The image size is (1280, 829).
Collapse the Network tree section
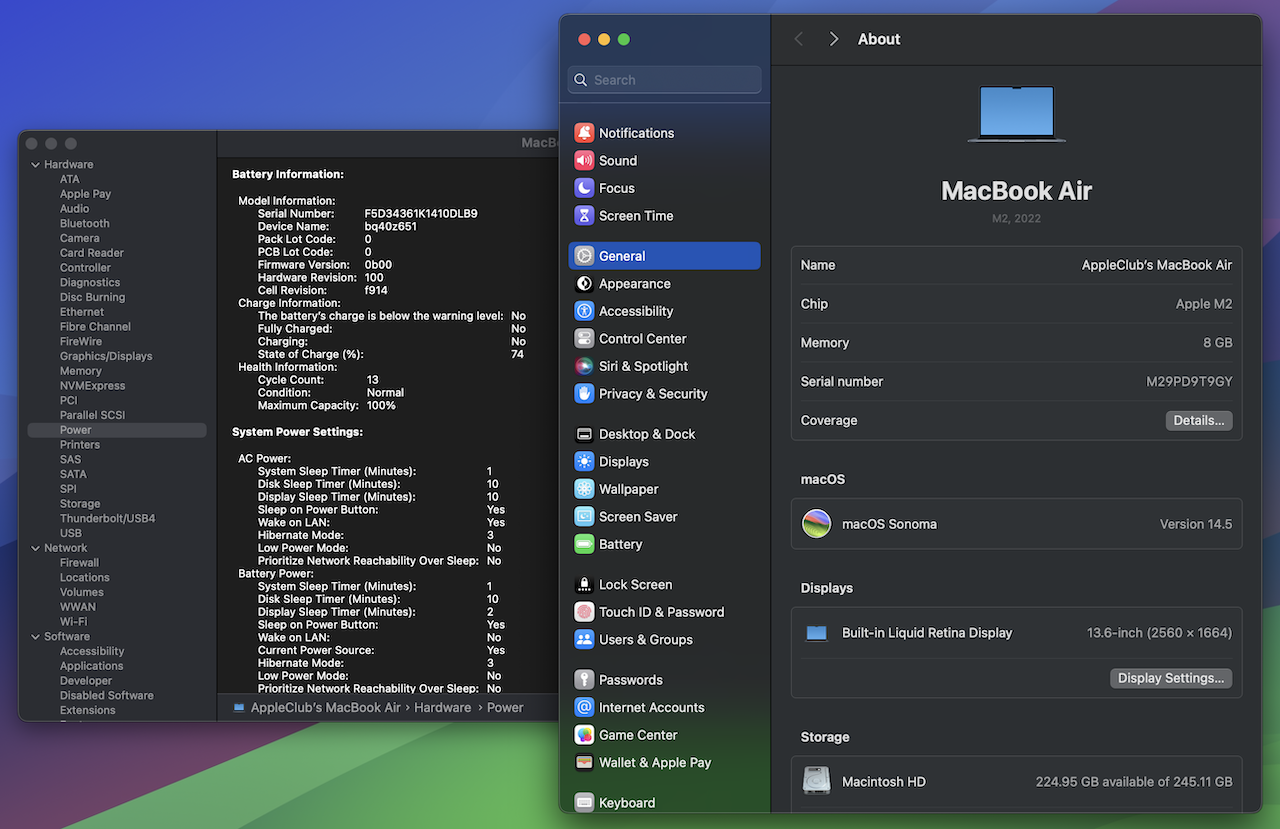click(x=35, y=548)
